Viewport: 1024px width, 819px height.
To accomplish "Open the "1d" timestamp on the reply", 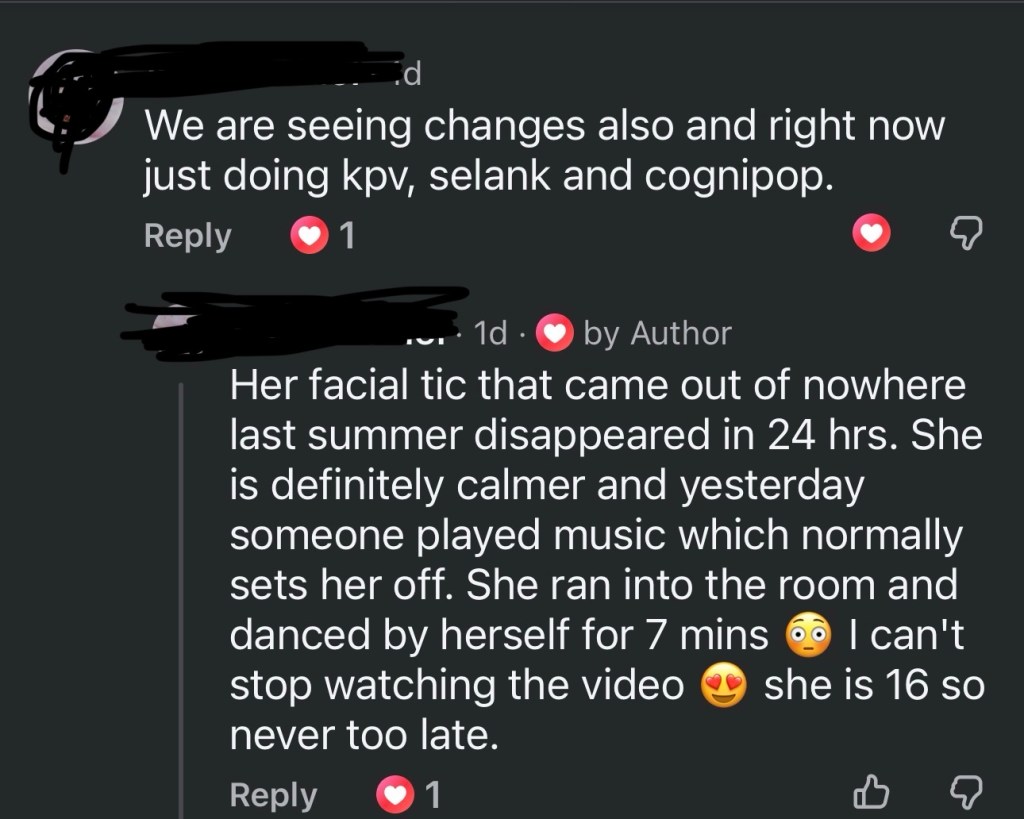I will coord(491,333).
